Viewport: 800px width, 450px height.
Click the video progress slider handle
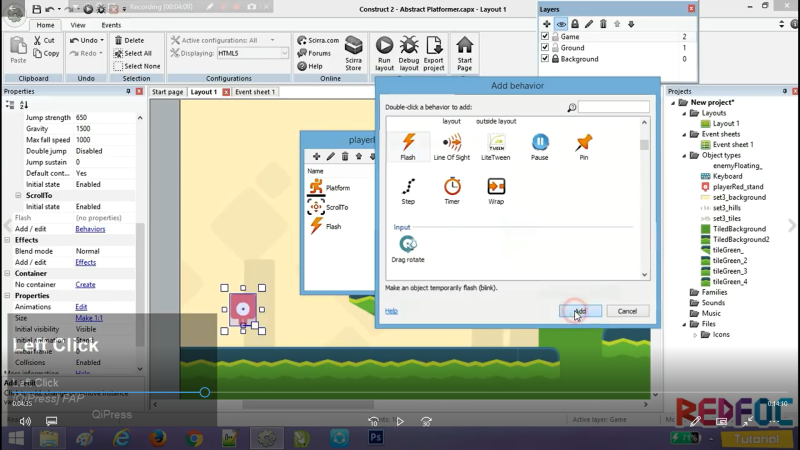tap(205, 392)
